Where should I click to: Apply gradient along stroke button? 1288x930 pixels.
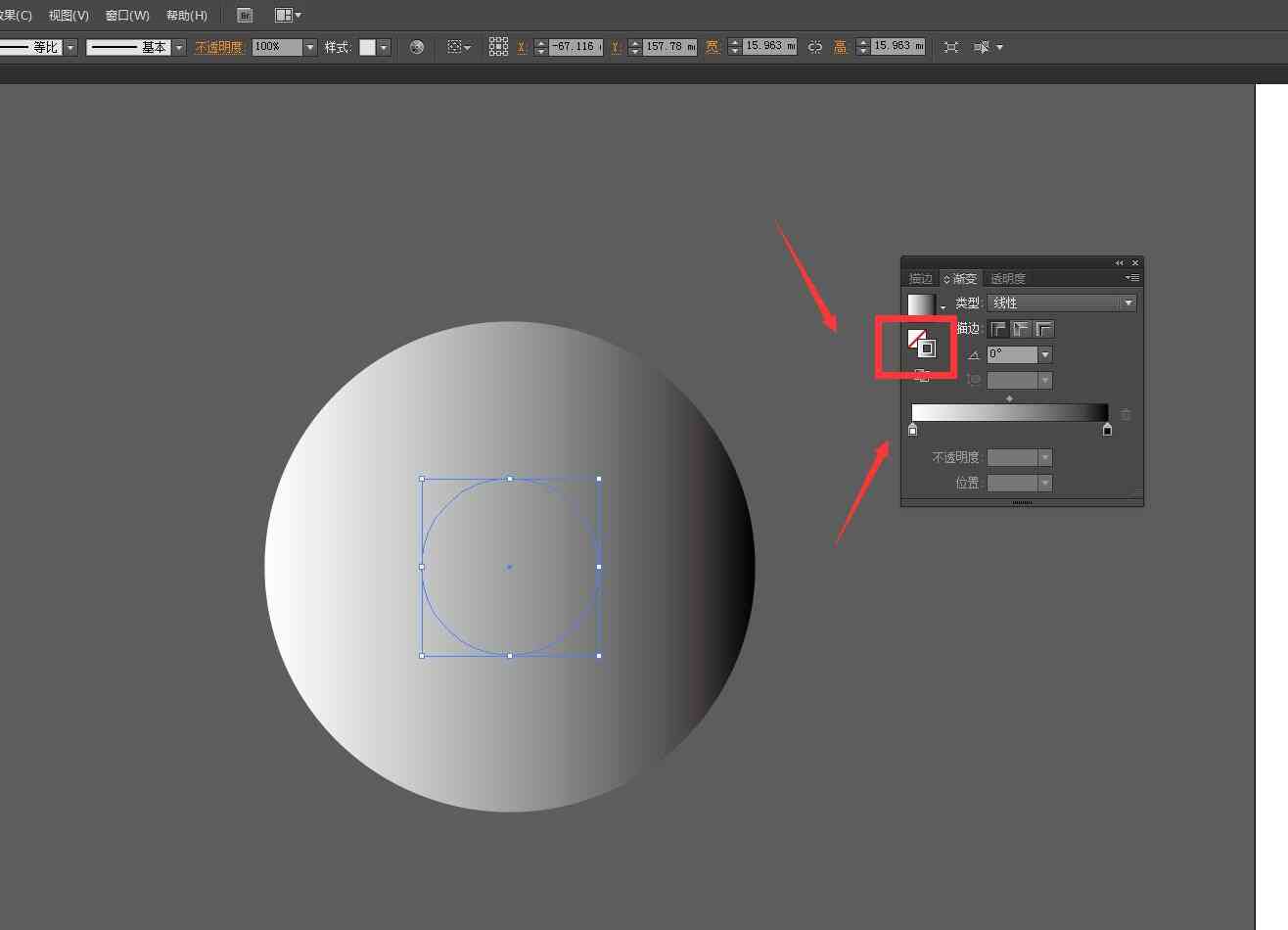pyautogui.click(x=1022, y=329)
